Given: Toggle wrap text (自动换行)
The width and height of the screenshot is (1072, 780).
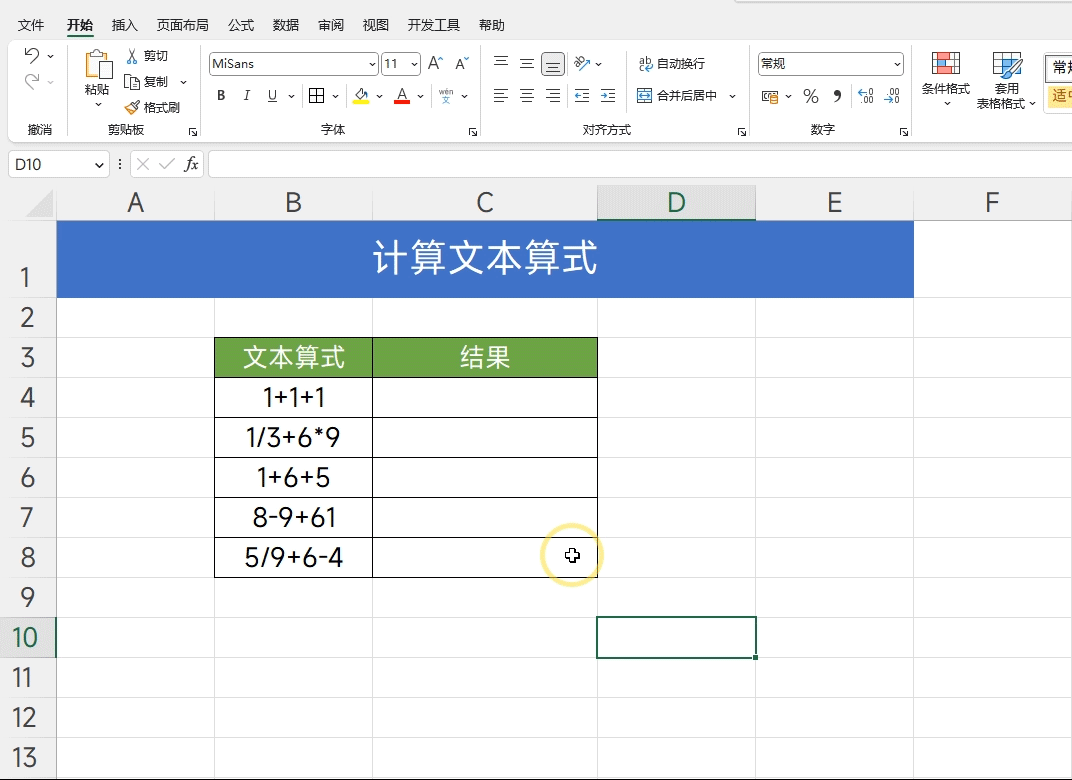Looking at the screenshot, I should (x=671, y=64).
